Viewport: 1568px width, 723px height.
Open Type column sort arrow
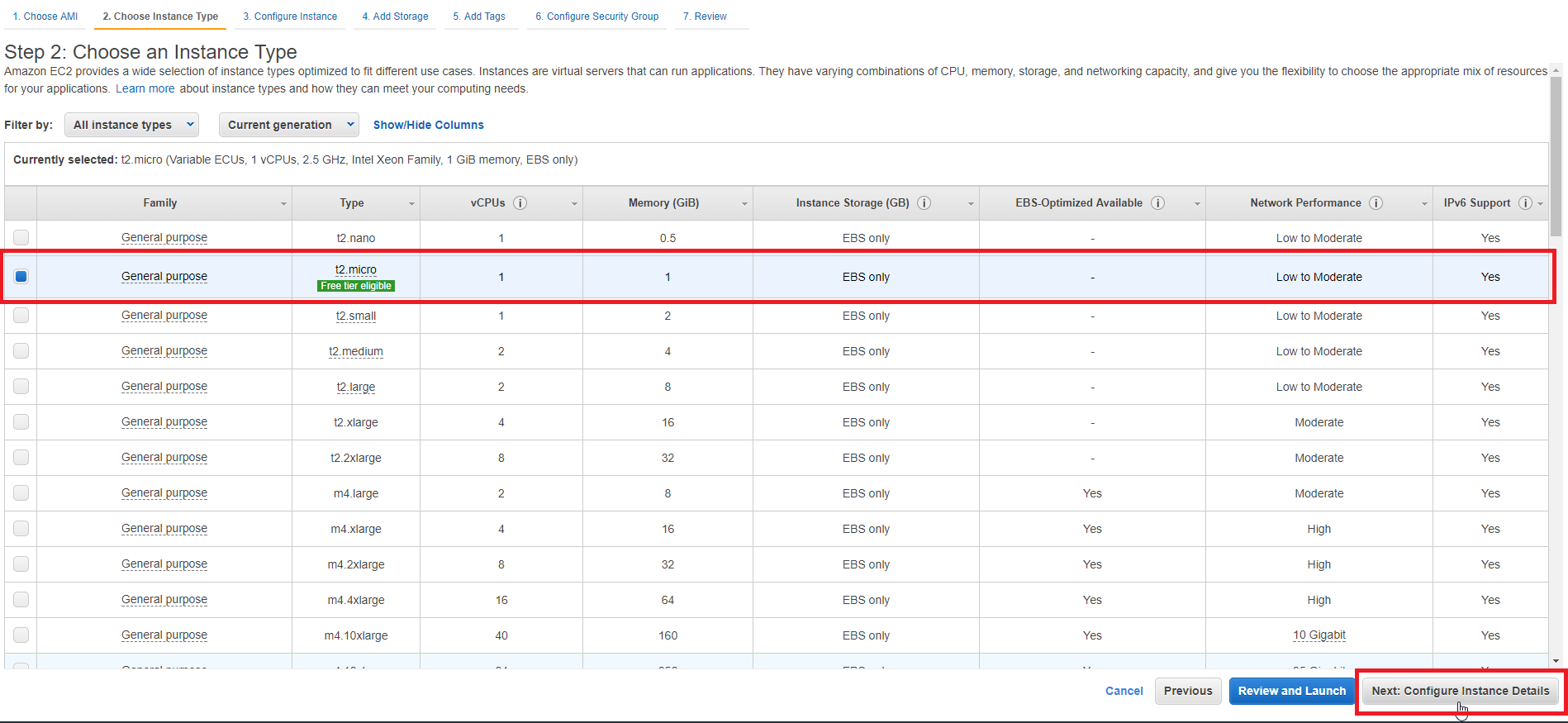[411, 204]
